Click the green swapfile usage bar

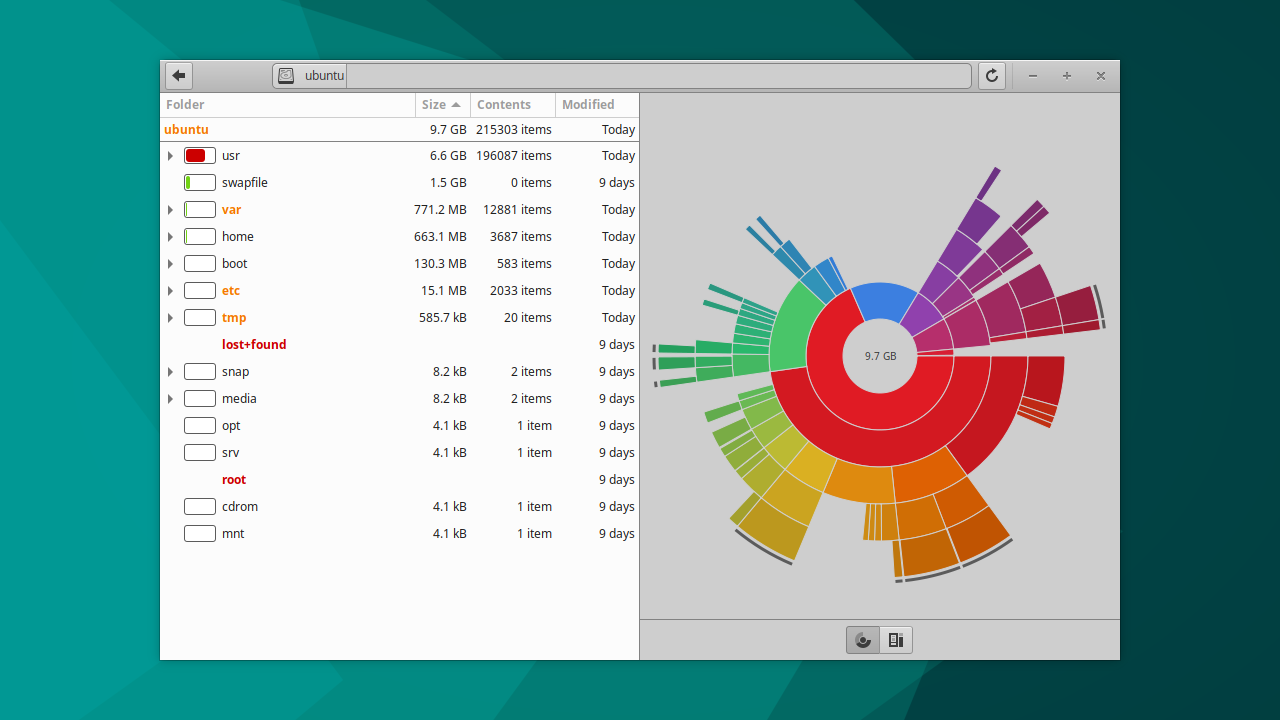pyautogui.click(x=199, y=182)
